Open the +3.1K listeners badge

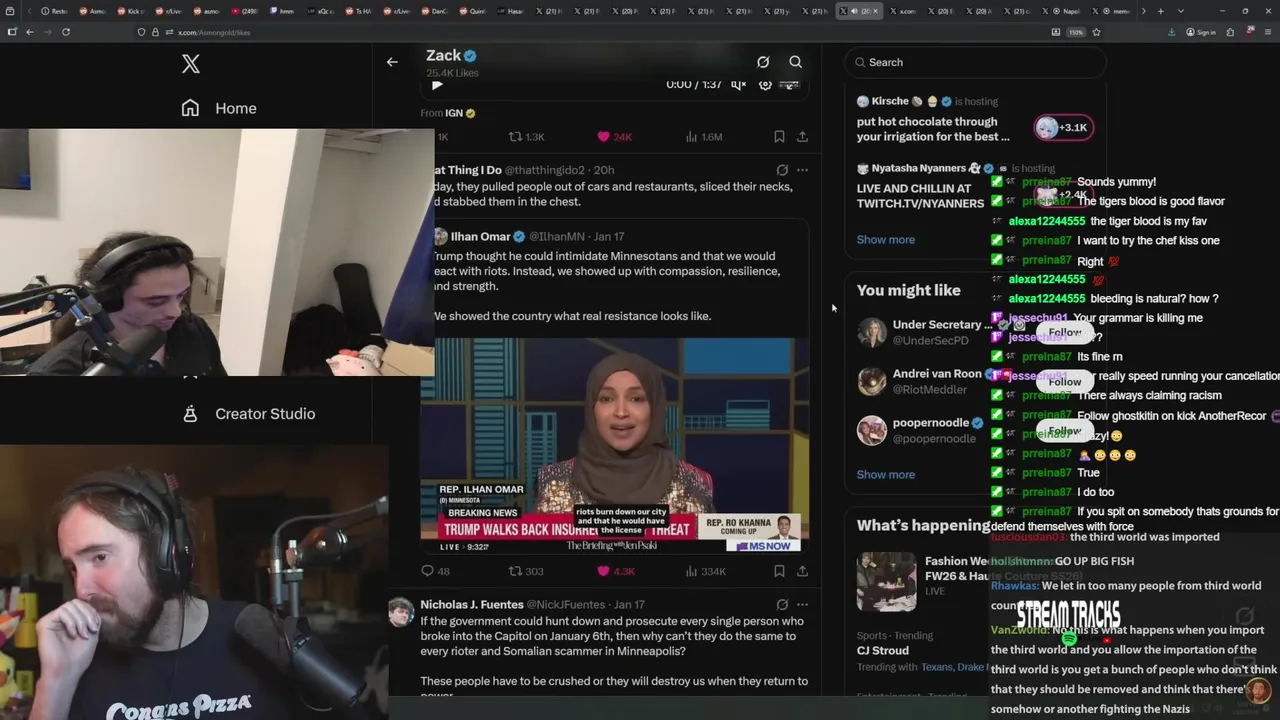[x=1063, y=128]
